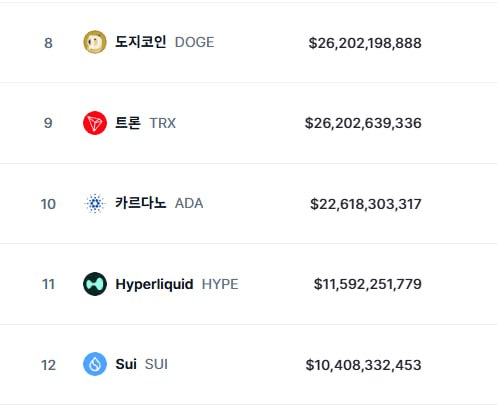Click the ADA ticker symbol
Viewport: 498px width, 414px height.
click(189, 203)
